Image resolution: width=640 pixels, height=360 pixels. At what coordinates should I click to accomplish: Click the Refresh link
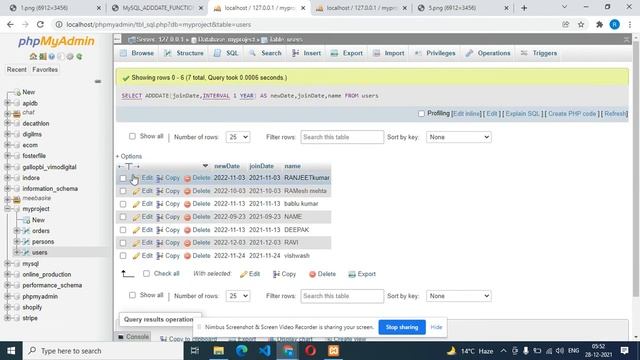coord(615,113)
